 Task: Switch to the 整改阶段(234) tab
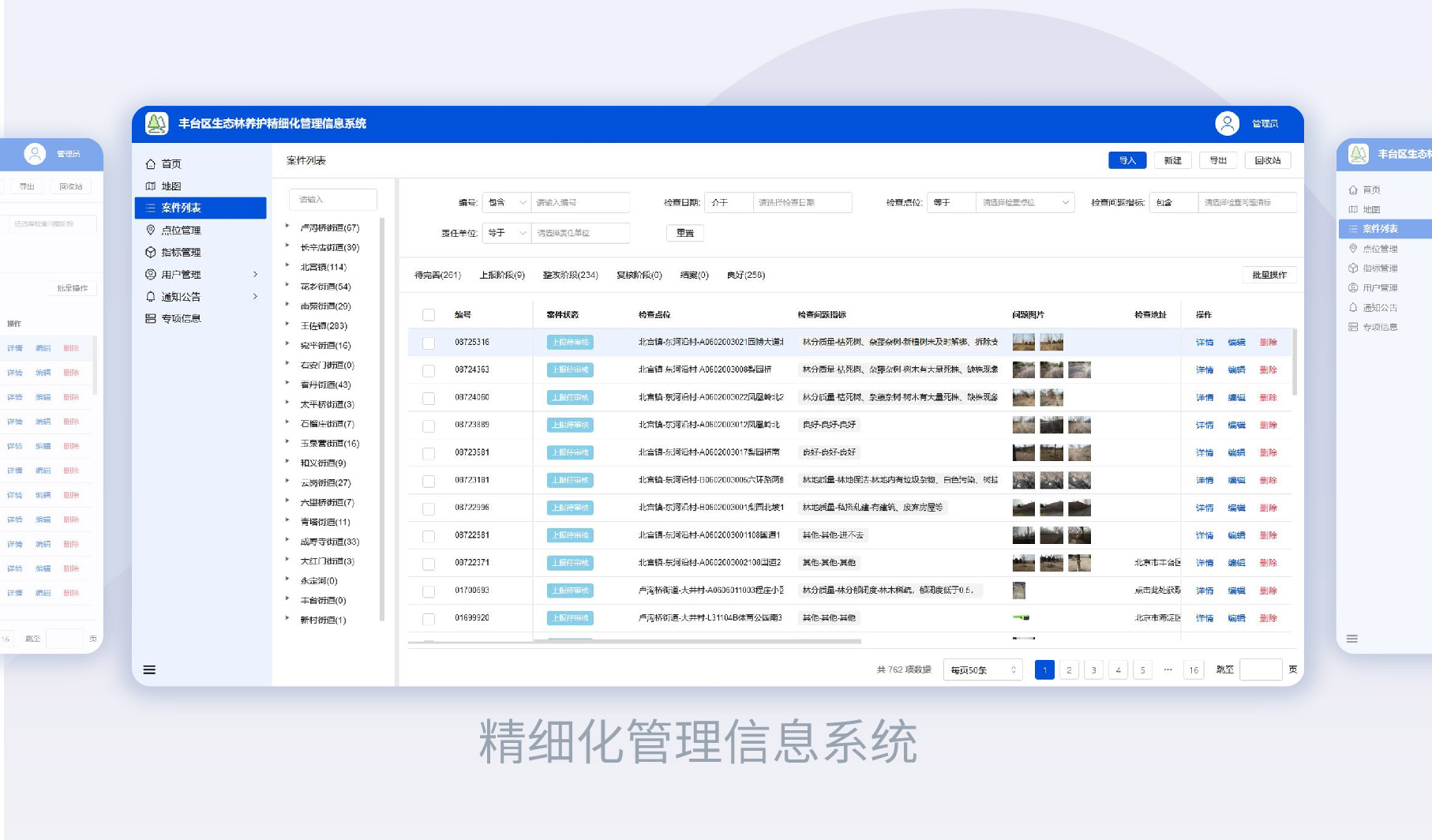tap(570, 276)
